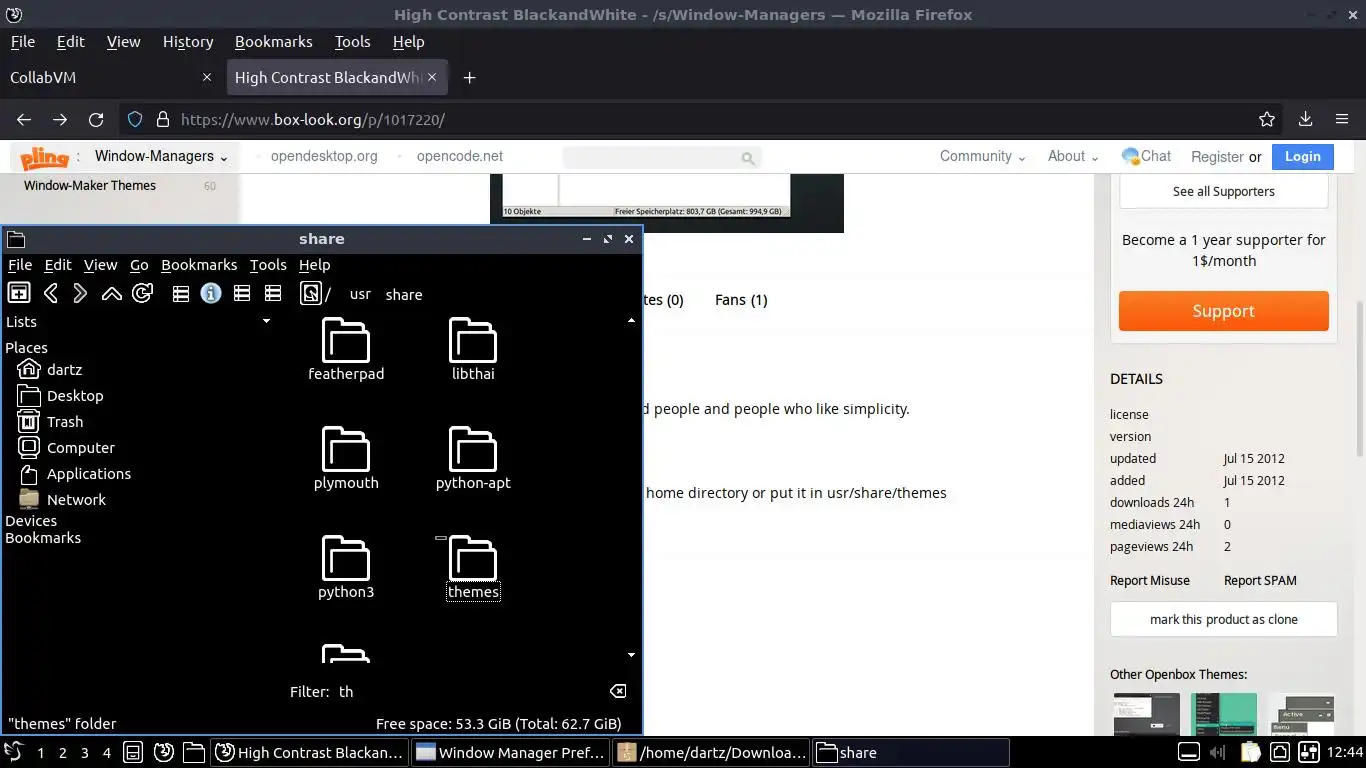The image size is (1366, 768).
Task: Open folder properties info icon
Action: (211, 293)
